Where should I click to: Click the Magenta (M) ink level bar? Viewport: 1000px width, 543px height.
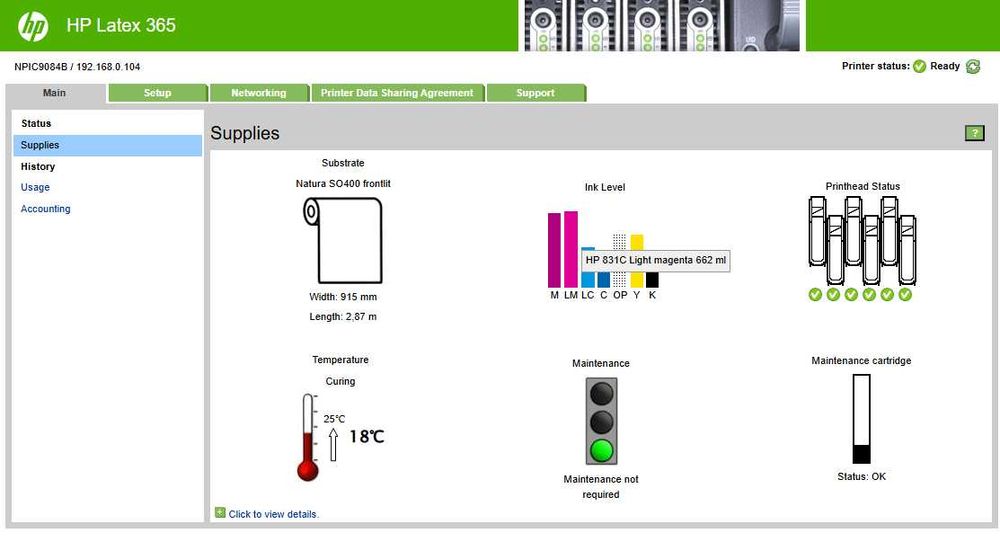coord(554,250)
